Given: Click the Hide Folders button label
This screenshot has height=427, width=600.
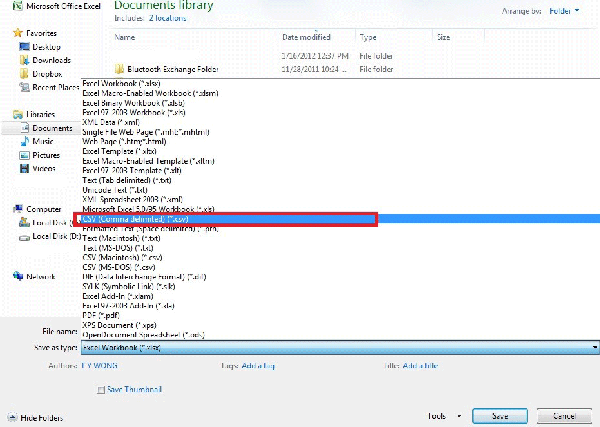Looking at the screenshot, I should coord(42,418).
